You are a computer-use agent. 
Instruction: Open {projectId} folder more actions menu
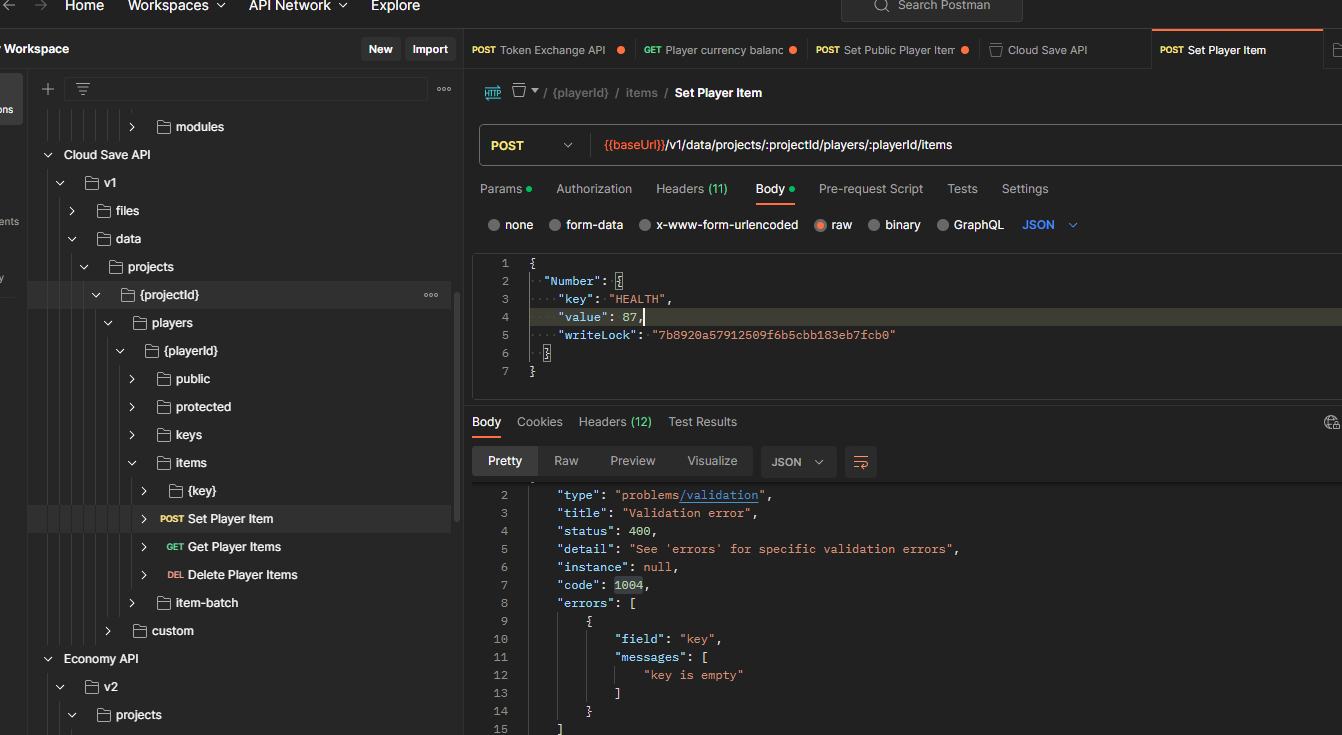(x=431, y=295)
